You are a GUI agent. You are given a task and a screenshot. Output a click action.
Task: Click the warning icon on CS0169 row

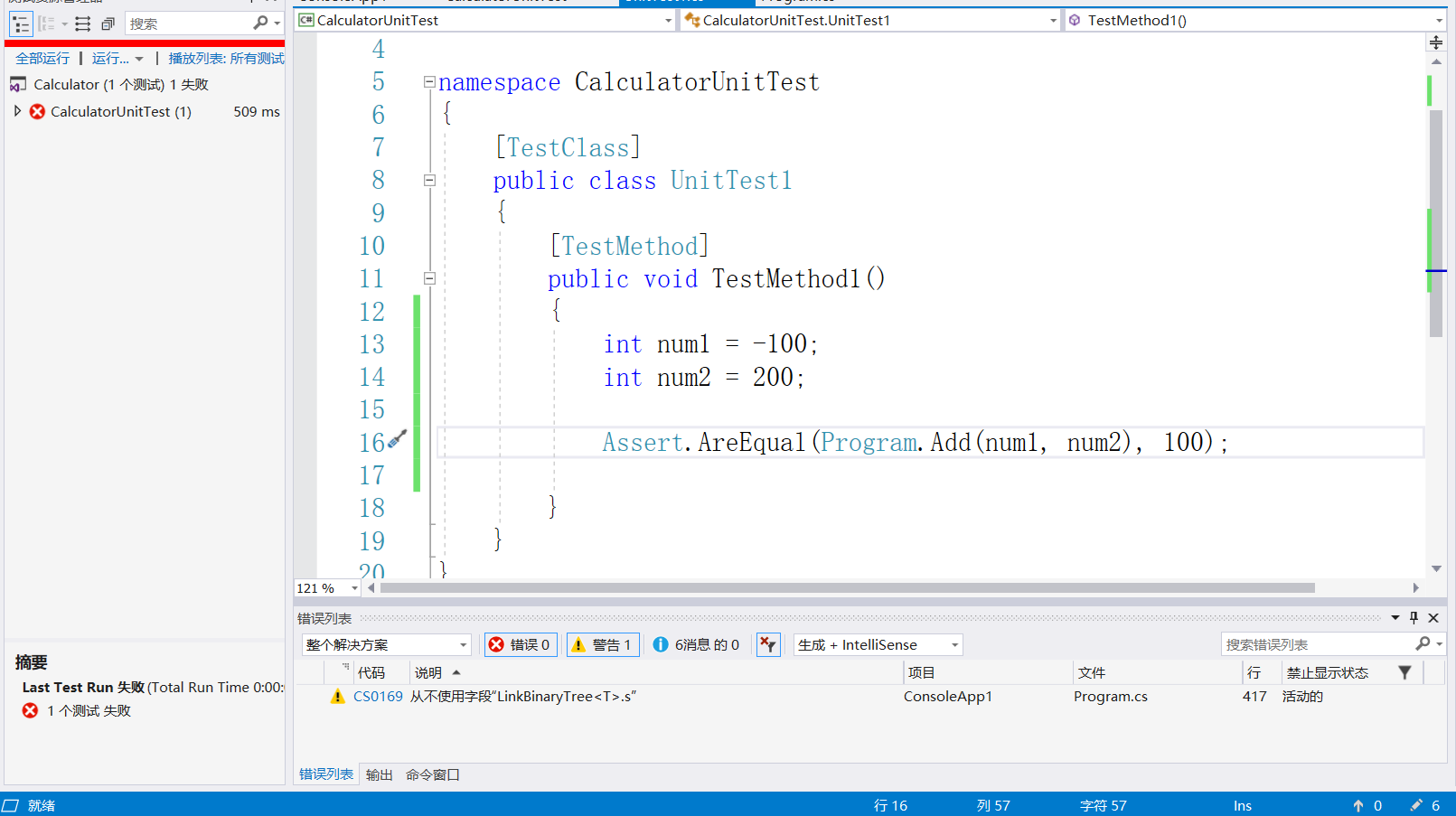337,697
